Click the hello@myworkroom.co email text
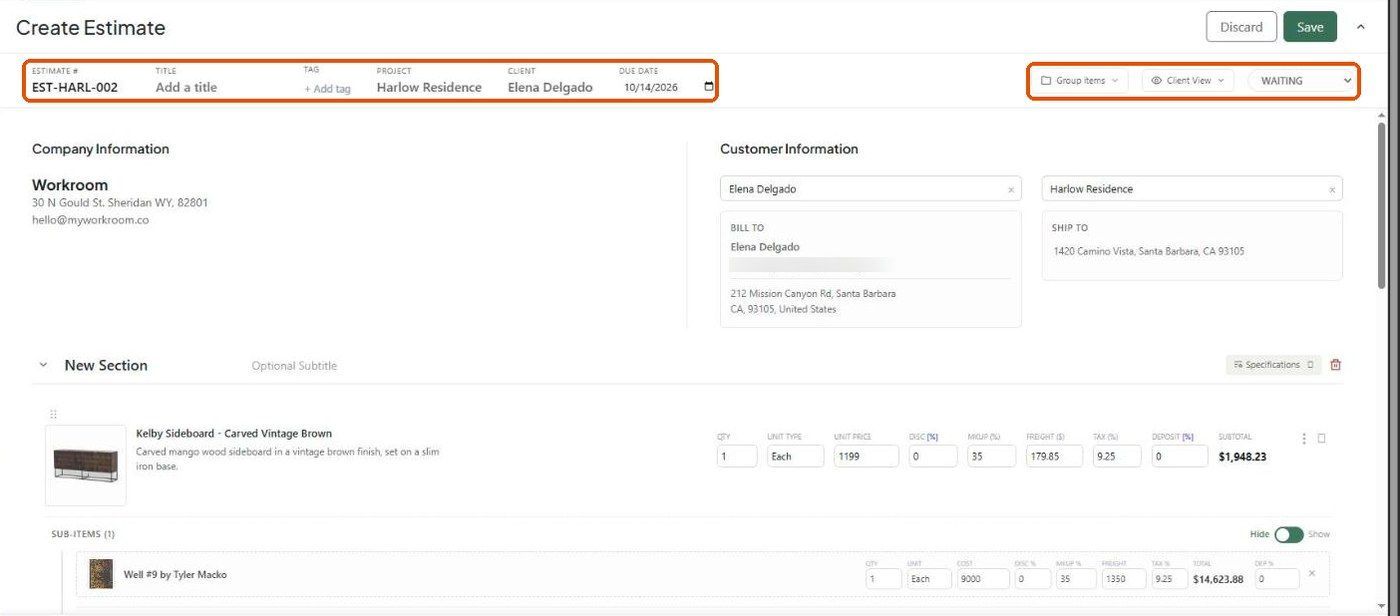This screenshot has width=1400, height=616. point(90,220)
